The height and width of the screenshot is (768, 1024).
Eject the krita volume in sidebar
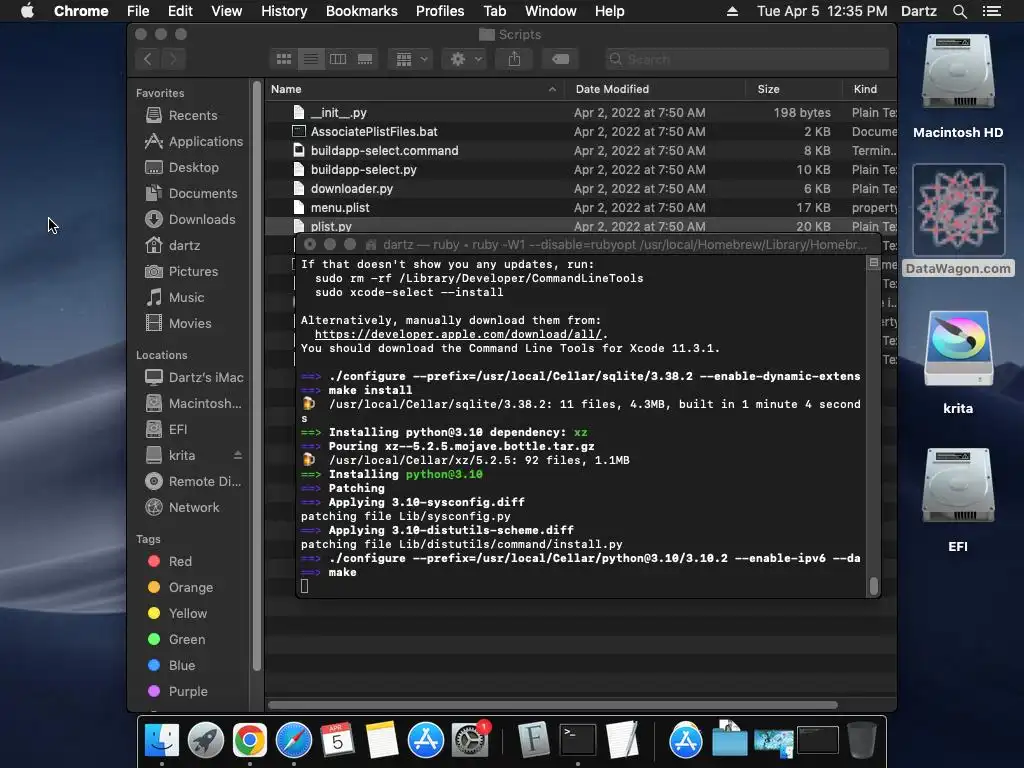[x=238, y=455]
